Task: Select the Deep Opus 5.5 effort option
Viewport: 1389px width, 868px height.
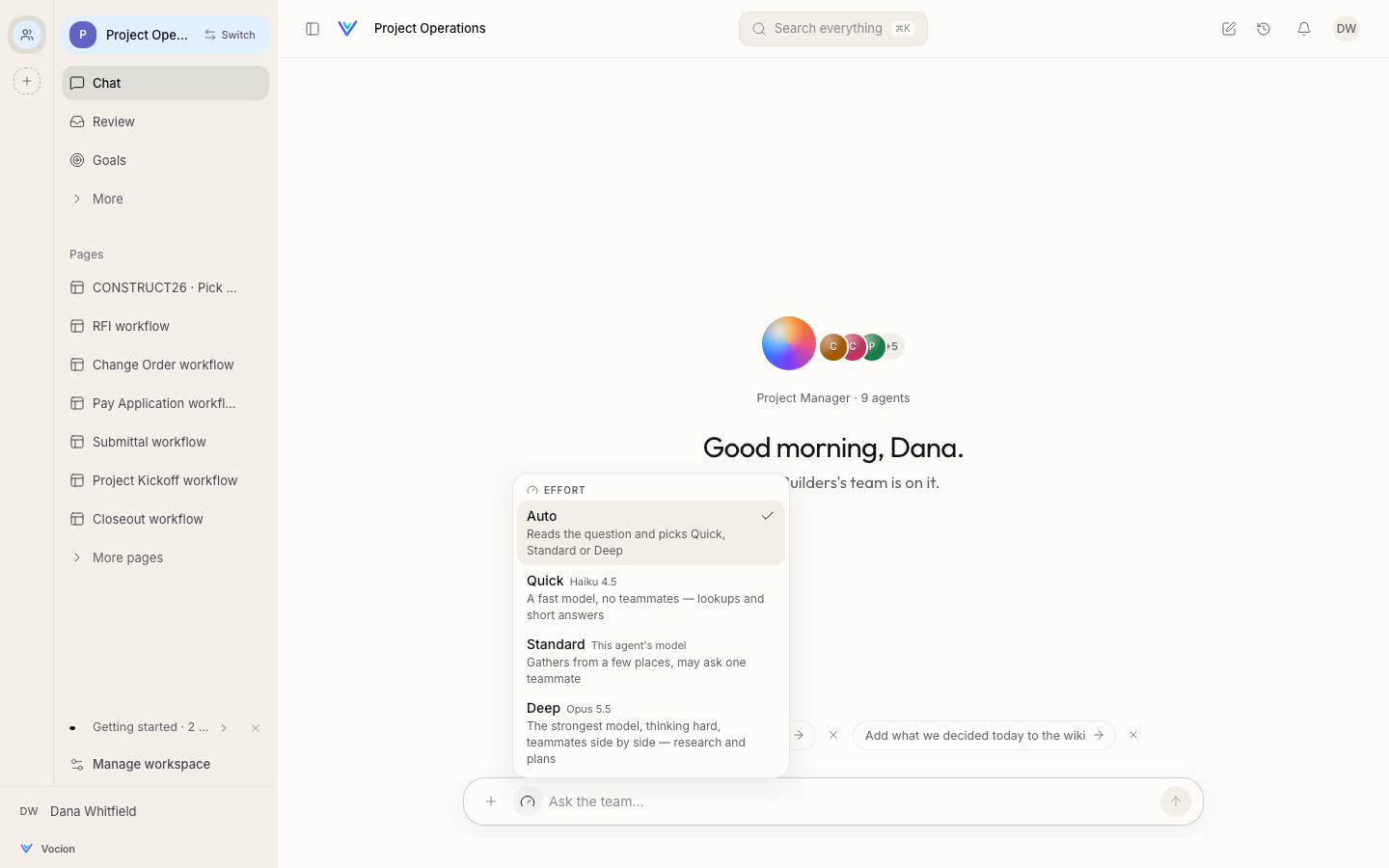Action: point(651,733)
